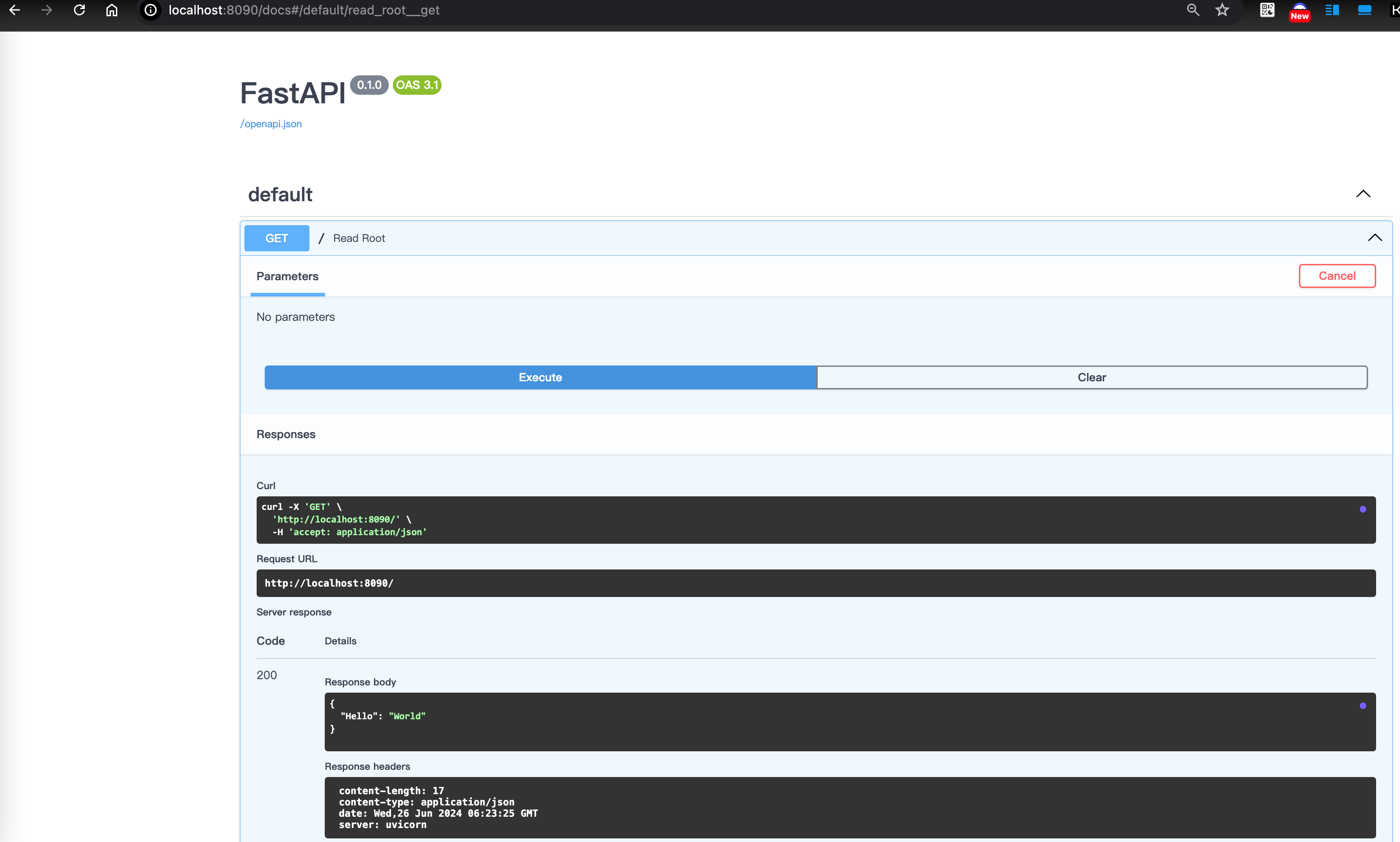Open the extension with red New badge
The height and width of the screenshot is (842, 1400).
1299,11
